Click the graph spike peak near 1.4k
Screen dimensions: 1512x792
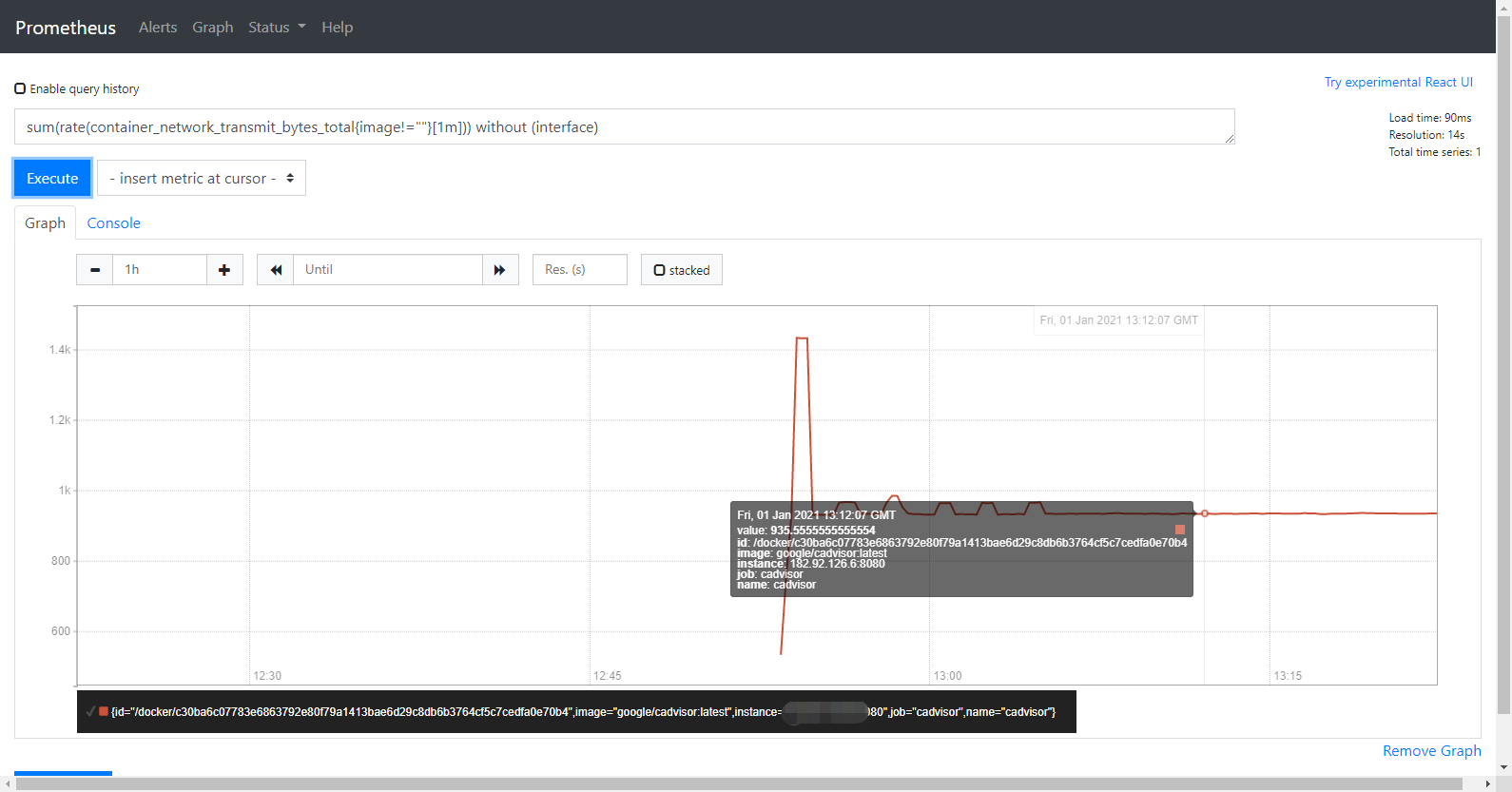[x=802, y=338]
